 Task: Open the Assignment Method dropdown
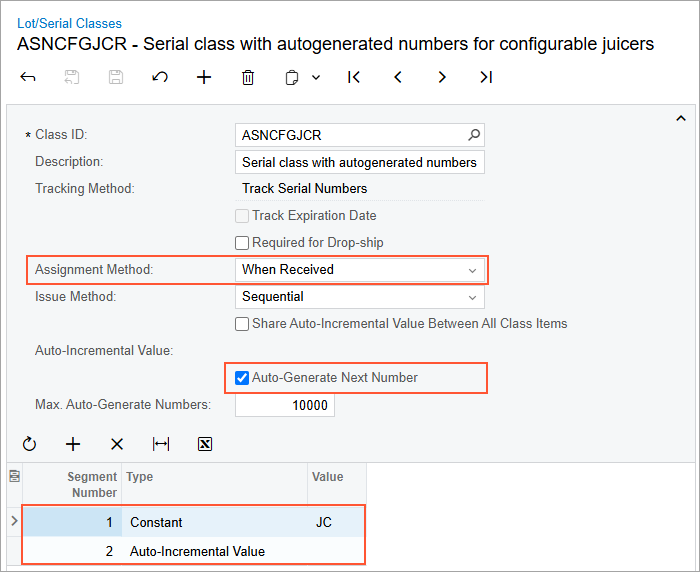pos(472,270)
